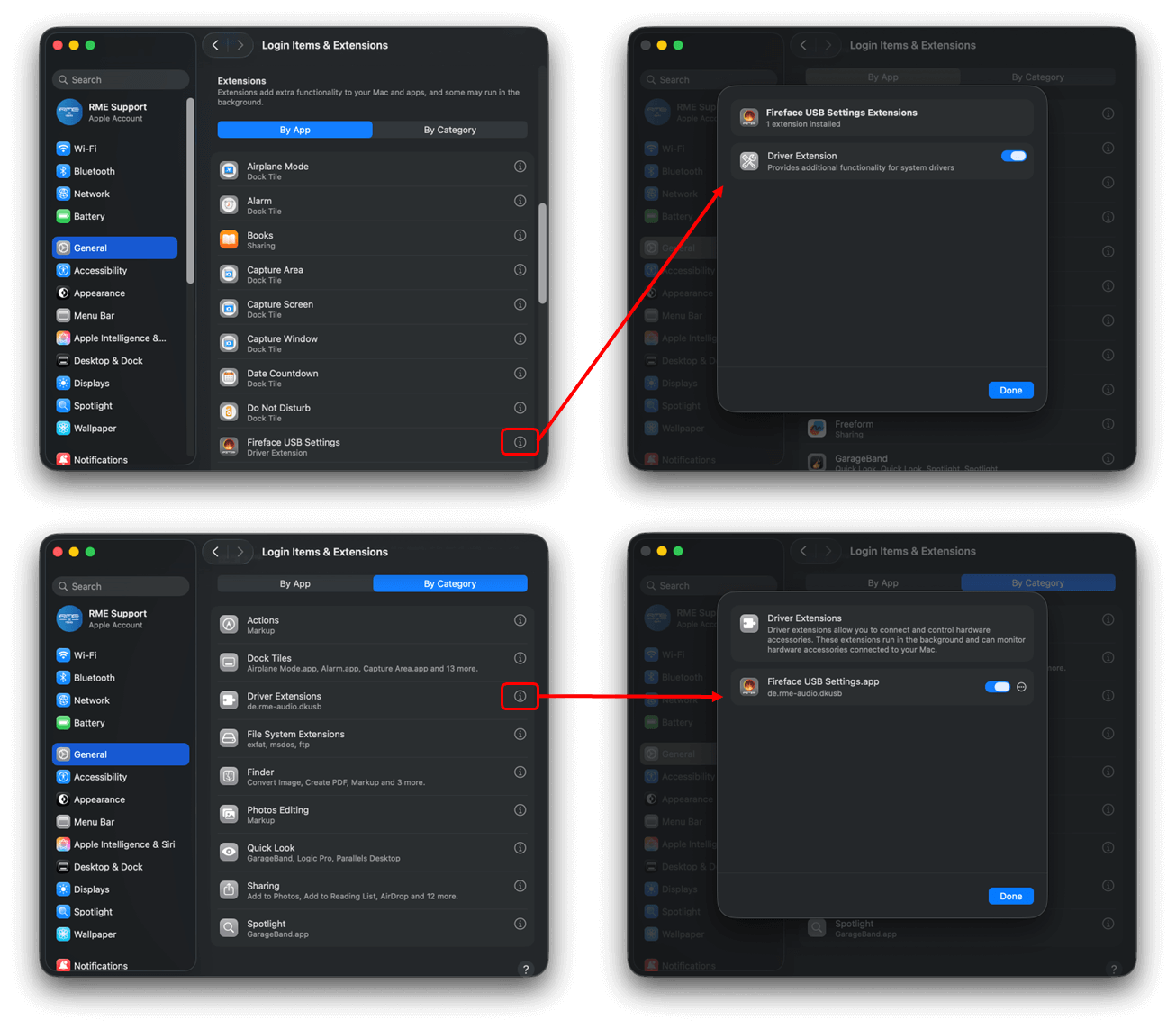Viewport: 1176px width, 1029px height.
Task: Turn off the Driver Extension switch
Action: (x=1014, y=157)
